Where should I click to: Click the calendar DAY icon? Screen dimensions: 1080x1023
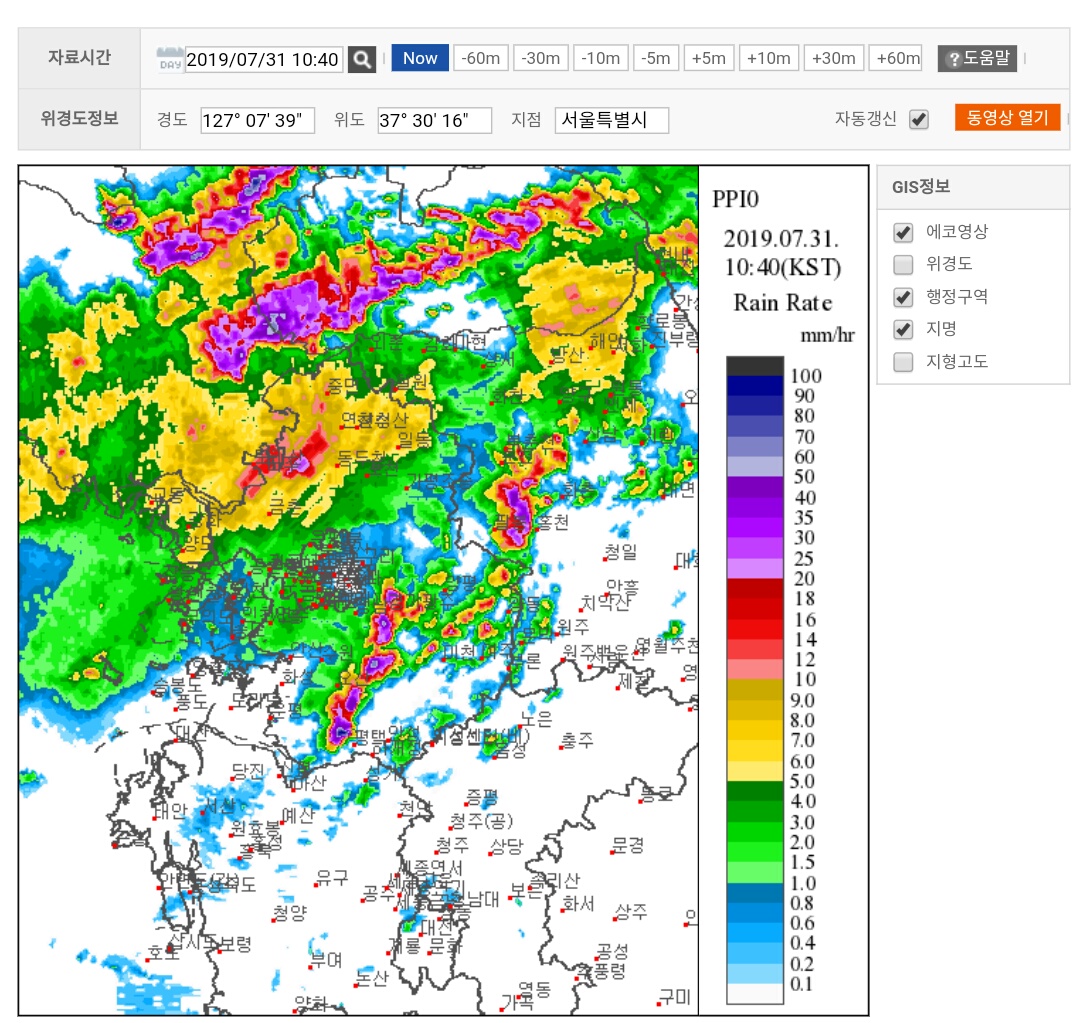click(170, 59)
